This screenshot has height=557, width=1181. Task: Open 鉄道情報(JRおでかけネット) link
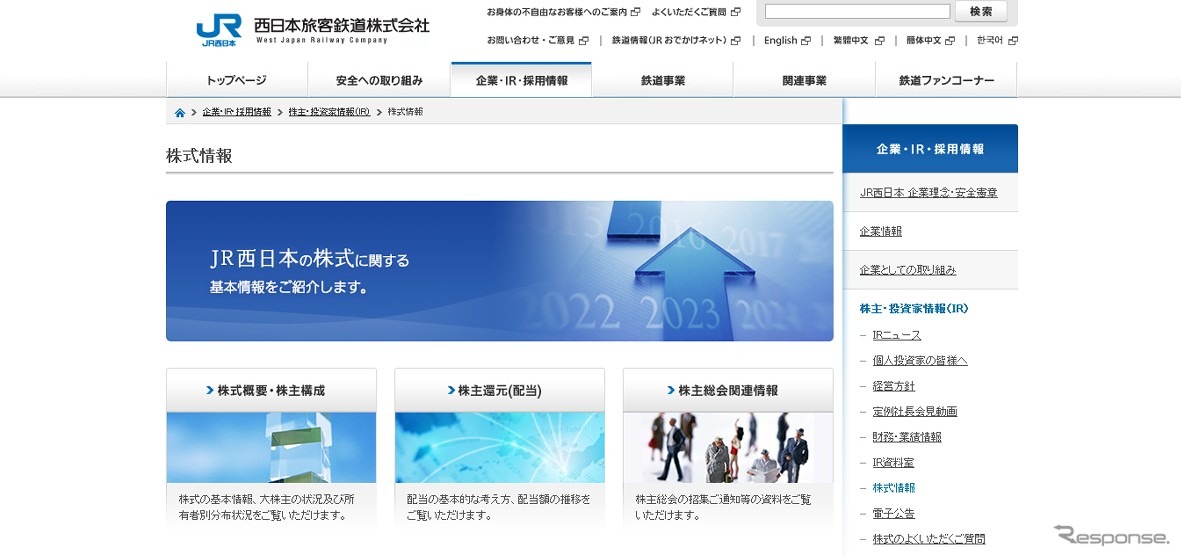point(670,41)
